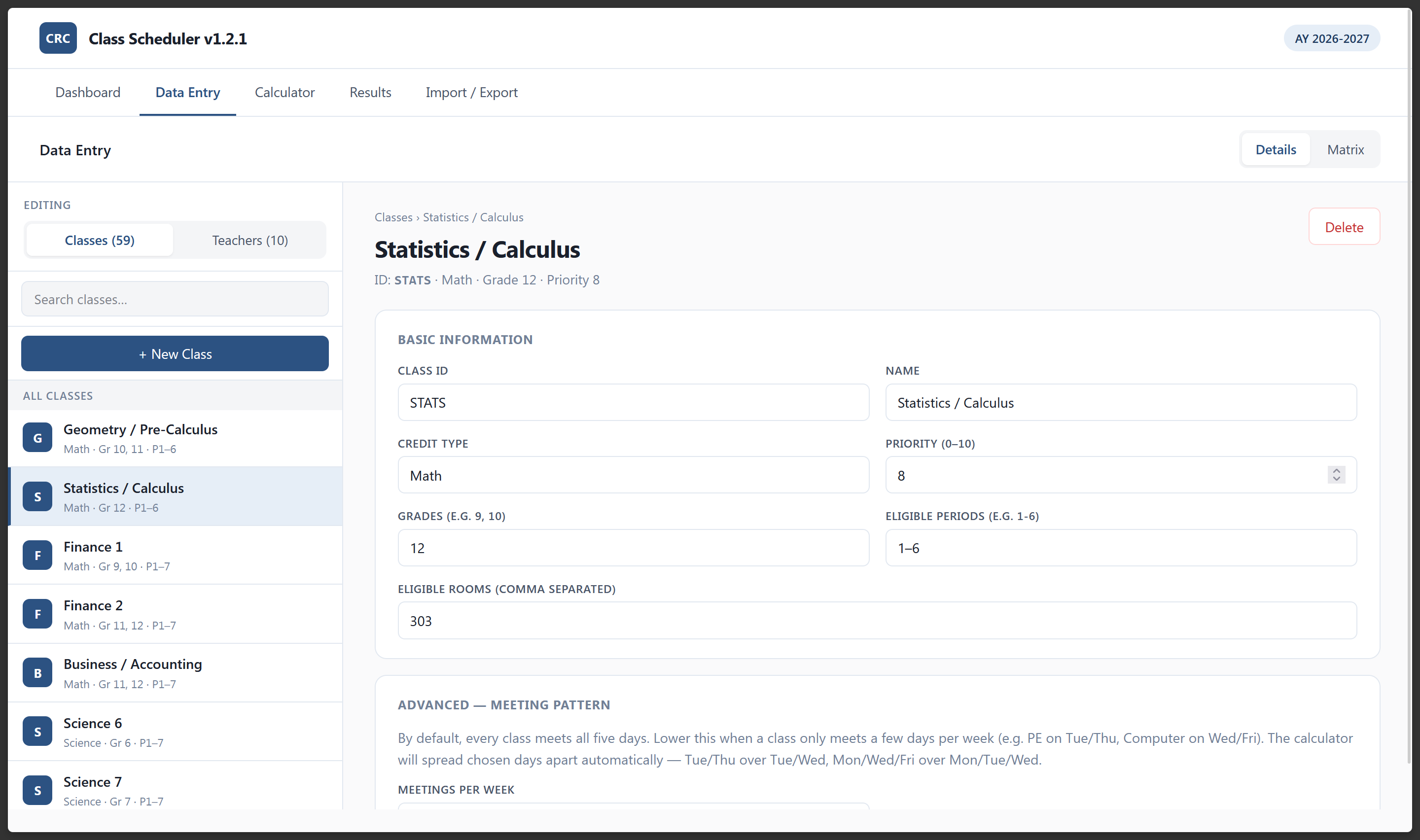1420x840 pixels.
Task: Click the Statistics / Calculus sidebar row
Action: point(176,496)
